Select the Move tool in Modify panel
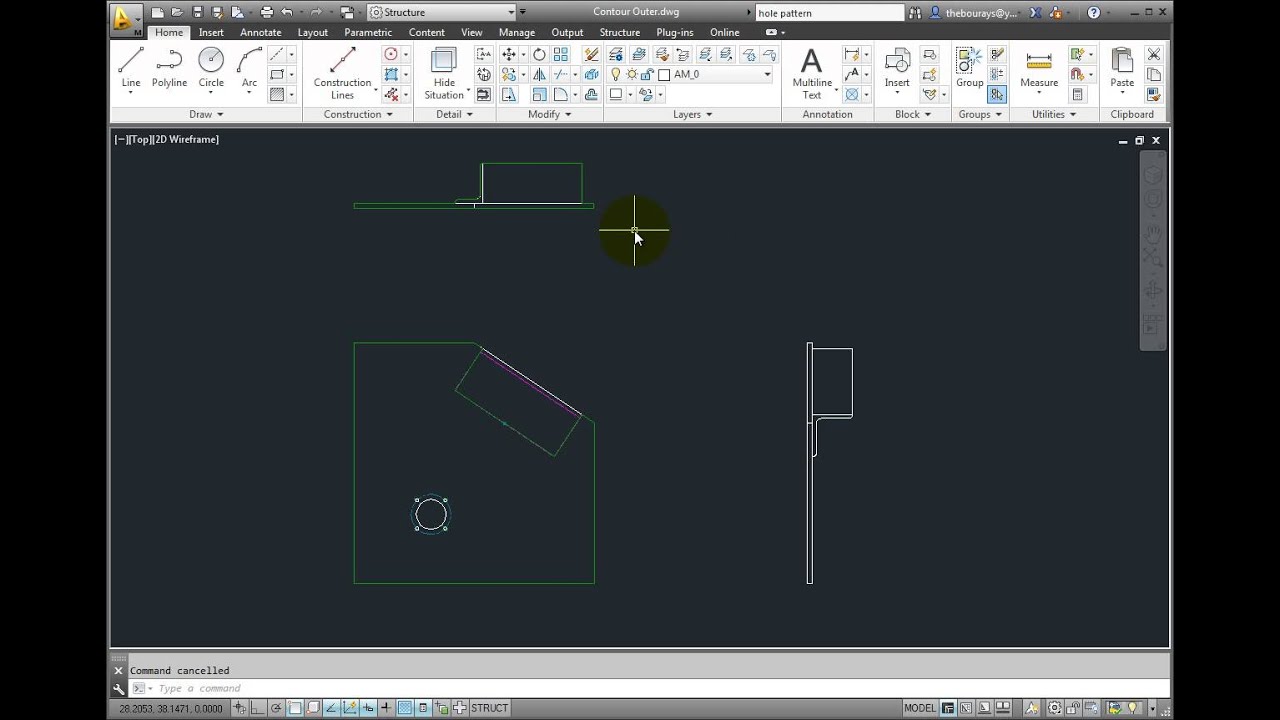Screen dimensions: 1280x720 pyautogui.click(x=509, y=55)
